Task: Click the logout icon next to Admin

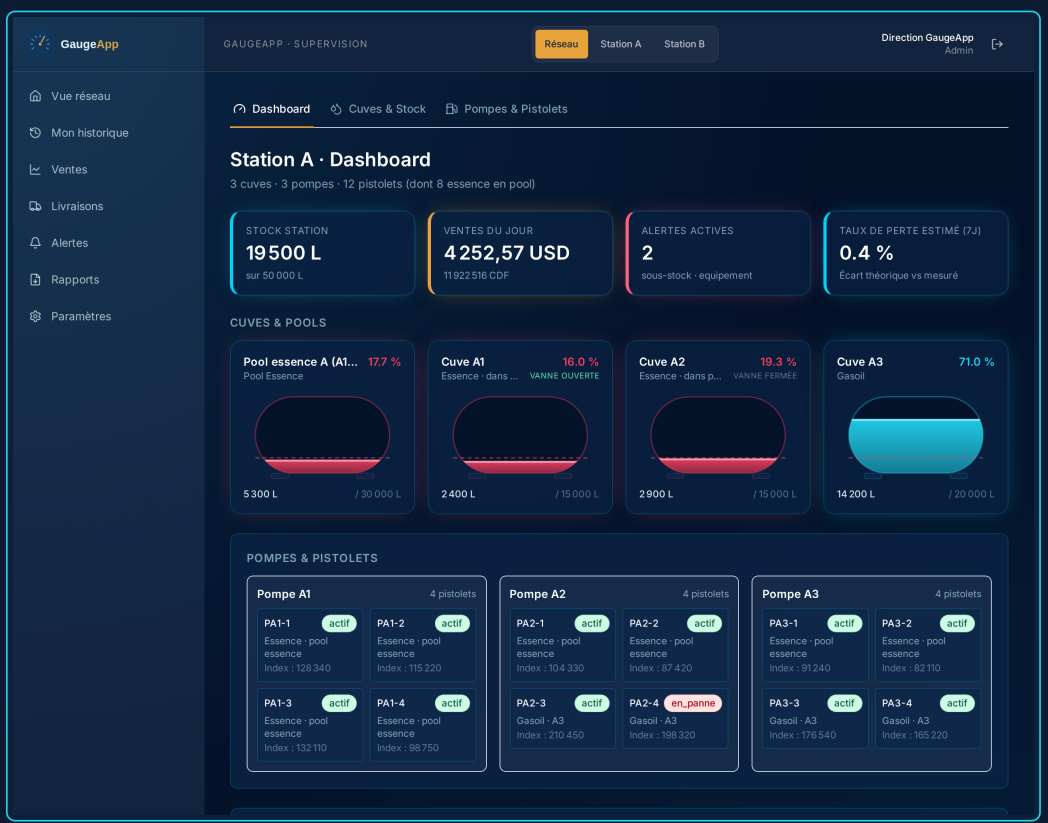Action: click(997, 44)
